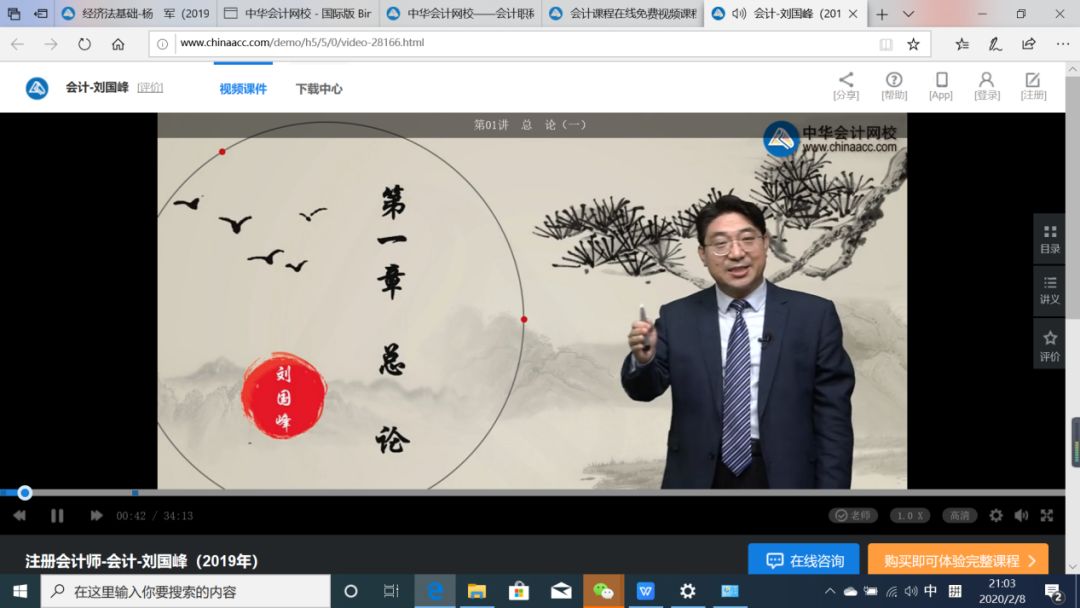Go back in the browser
The width and height of the screenshot is (1080, 608).
[17, 44]
